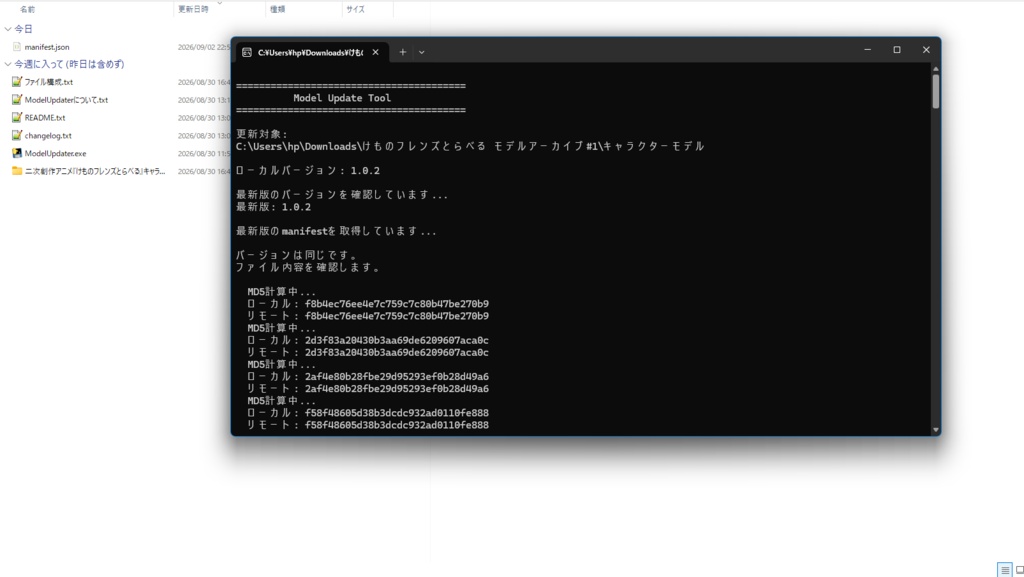Select the changelog.txt file name

(x=48, y=135)
